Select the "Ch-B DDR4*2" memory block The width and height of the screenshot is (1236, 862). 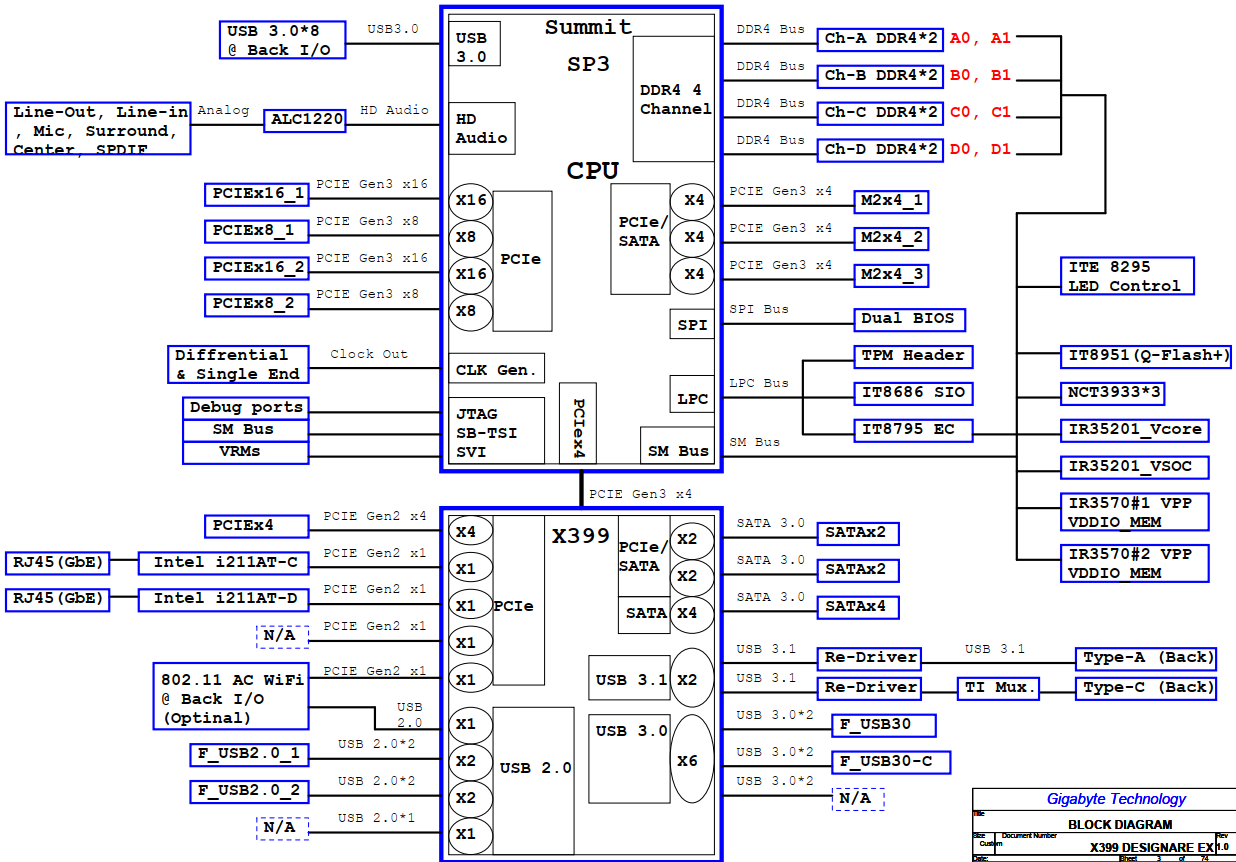tap(880, 76)
